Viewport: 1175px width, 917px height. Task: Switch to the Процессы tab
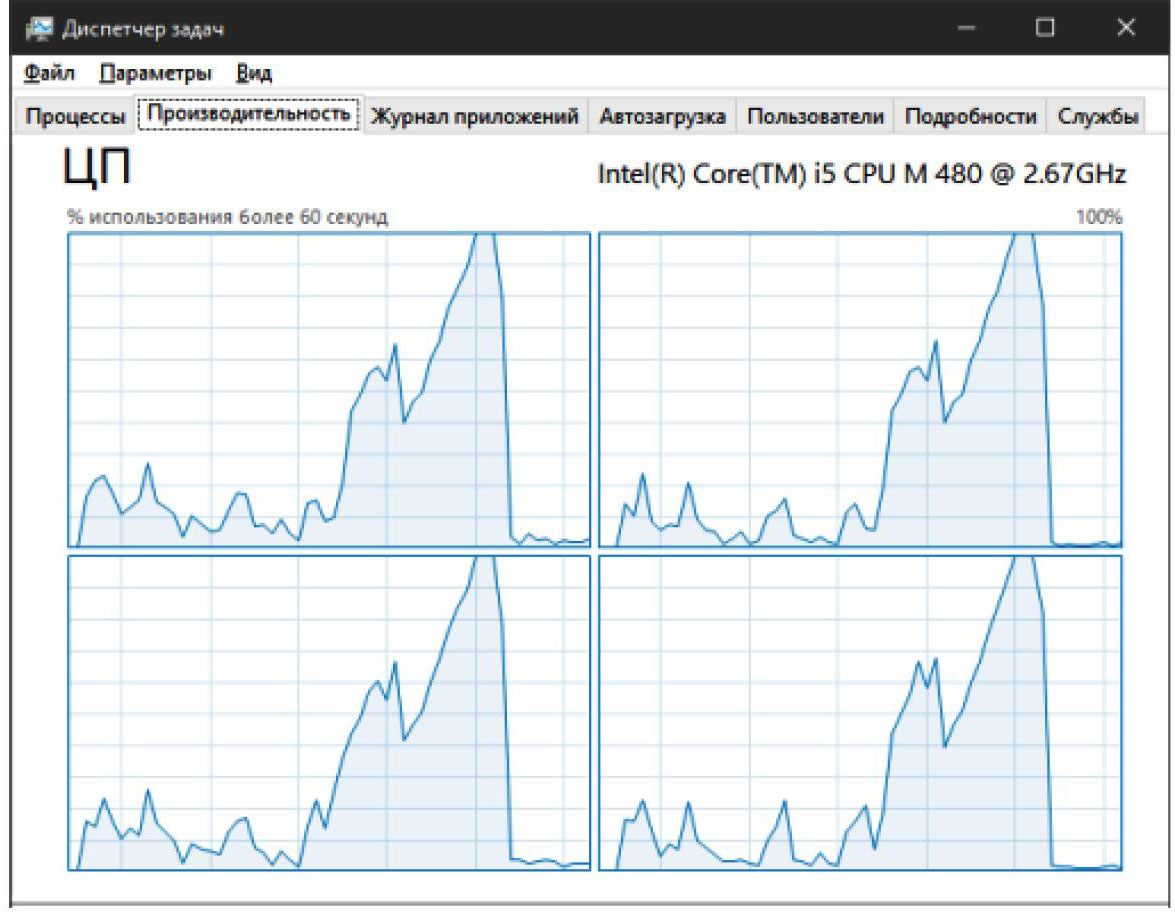[75, 116]
